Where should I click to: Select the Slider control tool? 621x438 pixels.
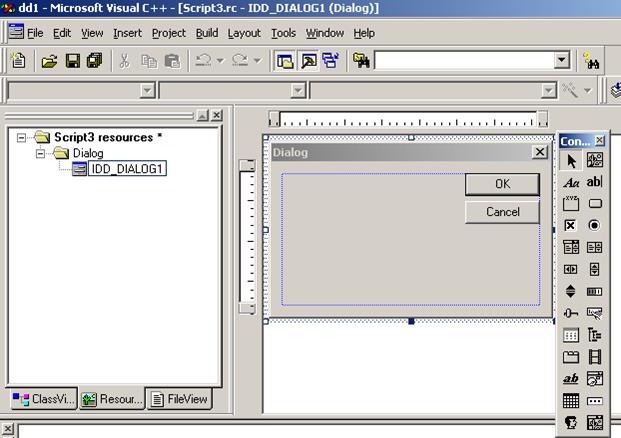570,313
